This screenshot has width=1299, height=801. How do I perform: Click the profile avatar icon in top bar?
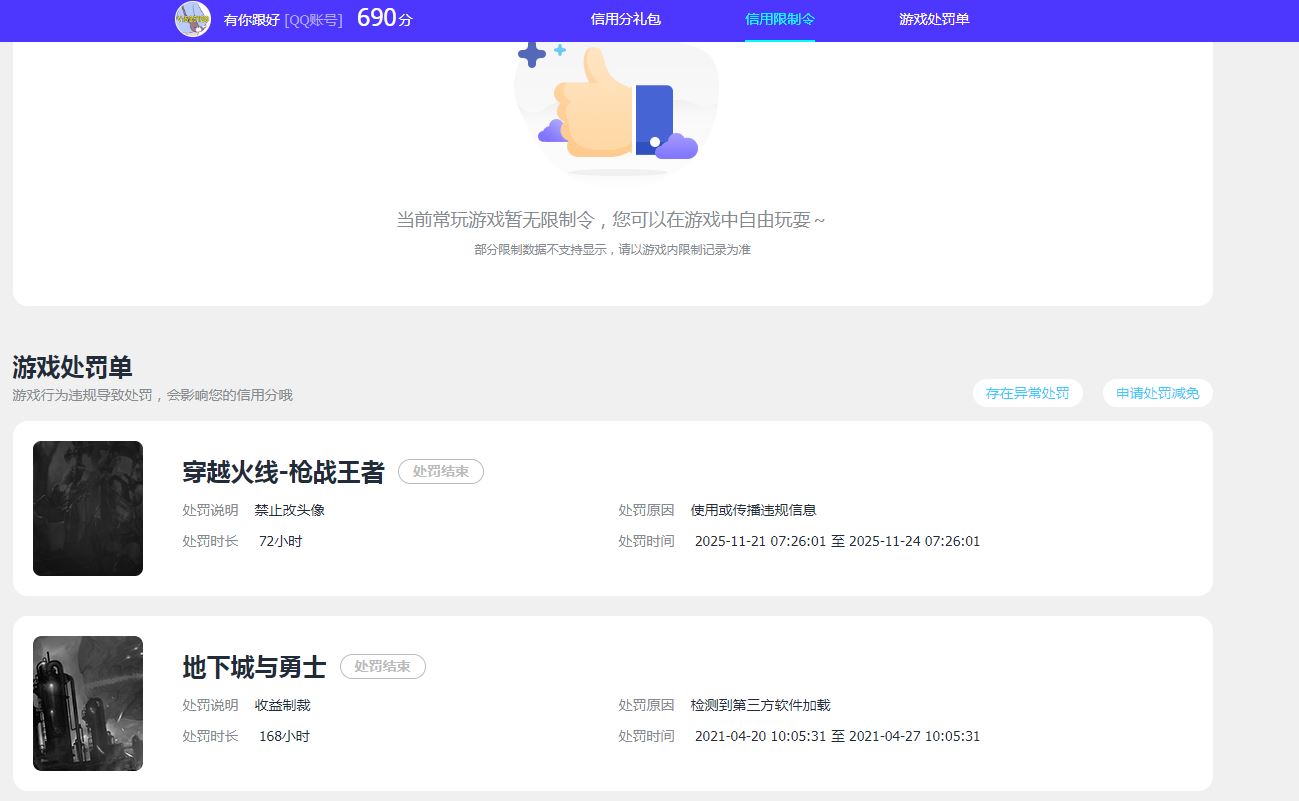click(x=193, y=19)
